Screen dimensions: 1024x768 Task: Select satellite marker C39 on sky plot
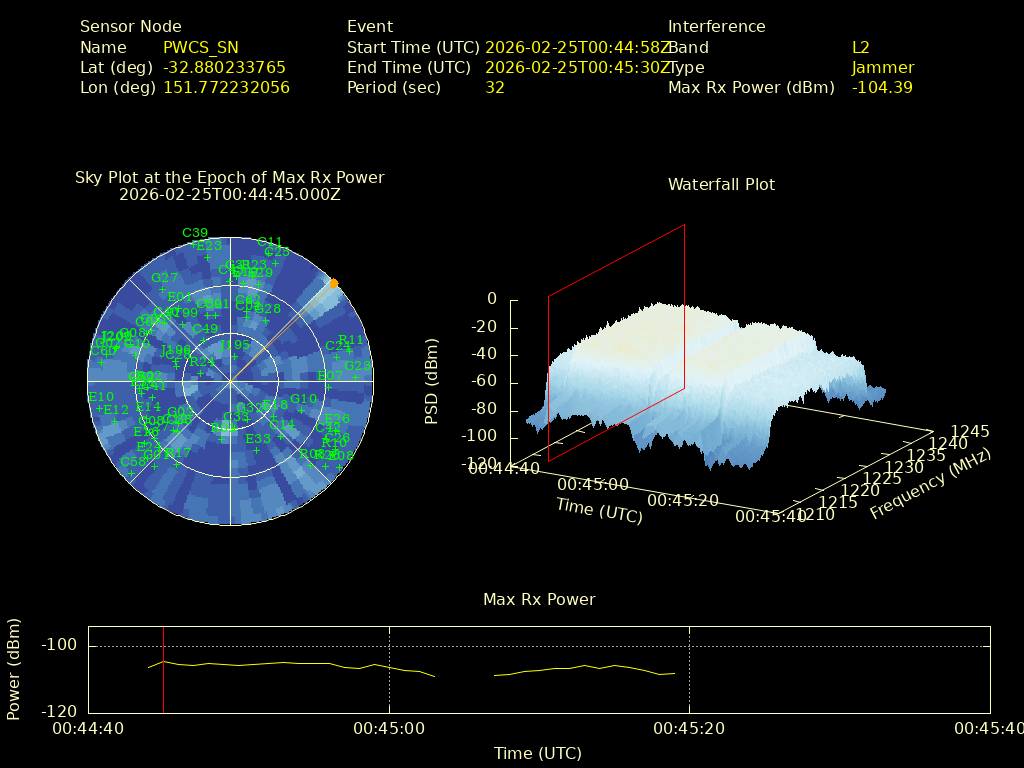point(195,234)
